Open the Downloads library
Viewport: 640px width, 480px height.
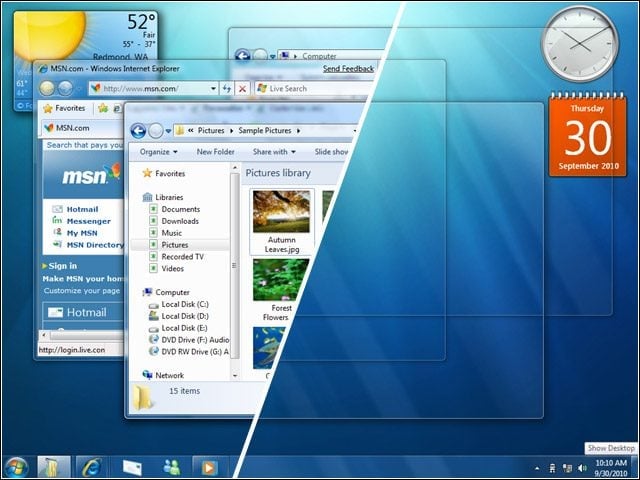pyautogui.click(x=174, y=221)
